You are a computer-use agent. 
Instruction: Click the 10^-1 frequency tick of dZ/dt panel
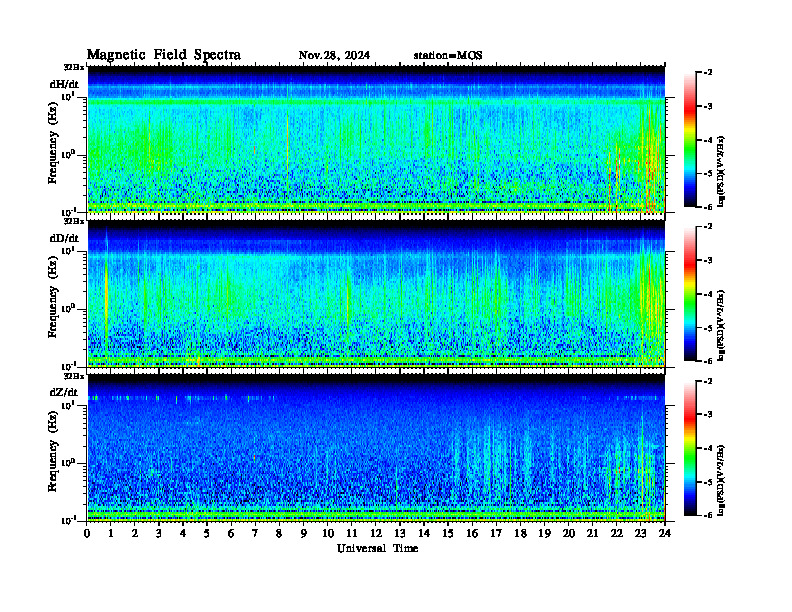pyautogui.click(x=68, y=520)
